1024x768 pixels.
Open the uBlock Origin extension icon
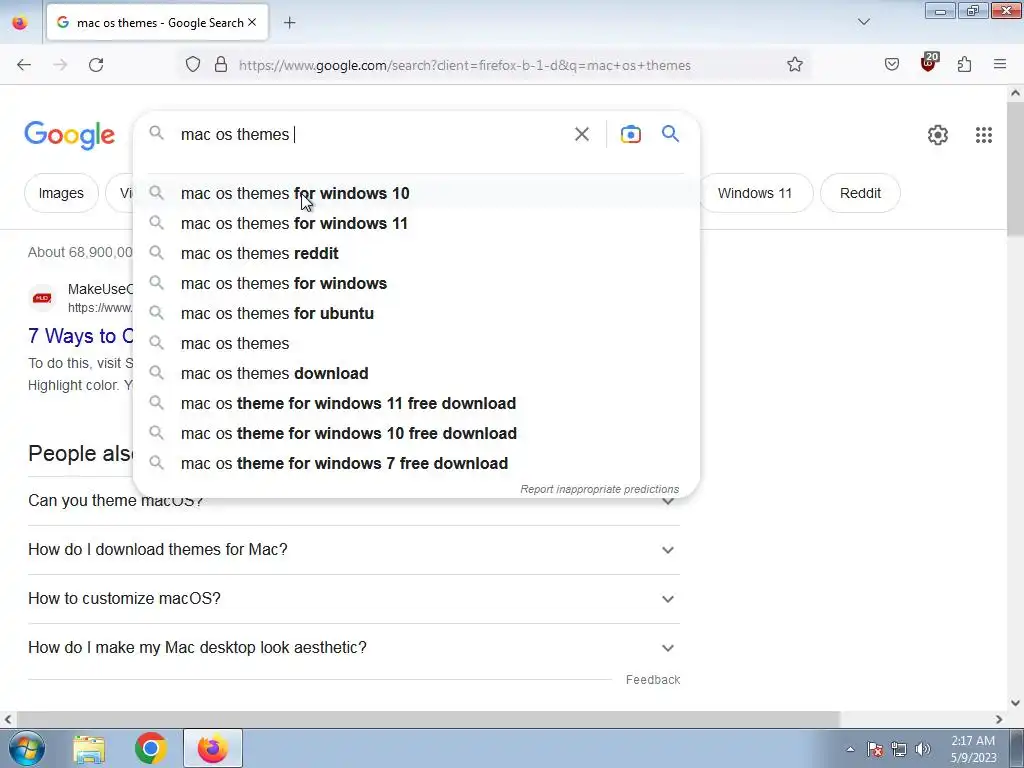point(928,63)
